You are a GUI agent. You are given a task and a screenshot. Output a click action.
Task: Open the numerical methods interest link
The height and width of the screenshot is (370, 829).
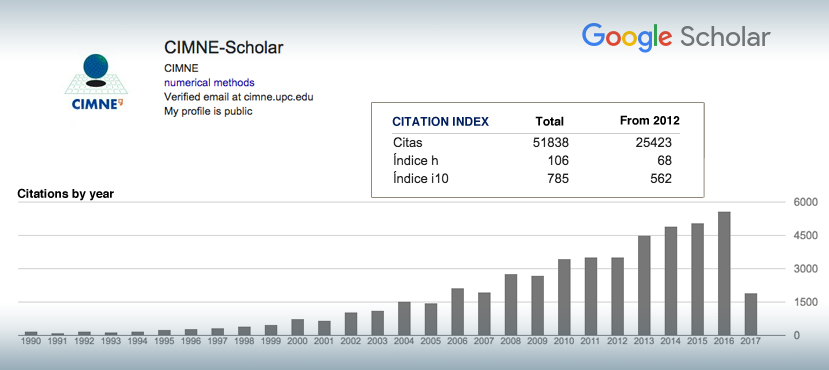coord(209,82)
